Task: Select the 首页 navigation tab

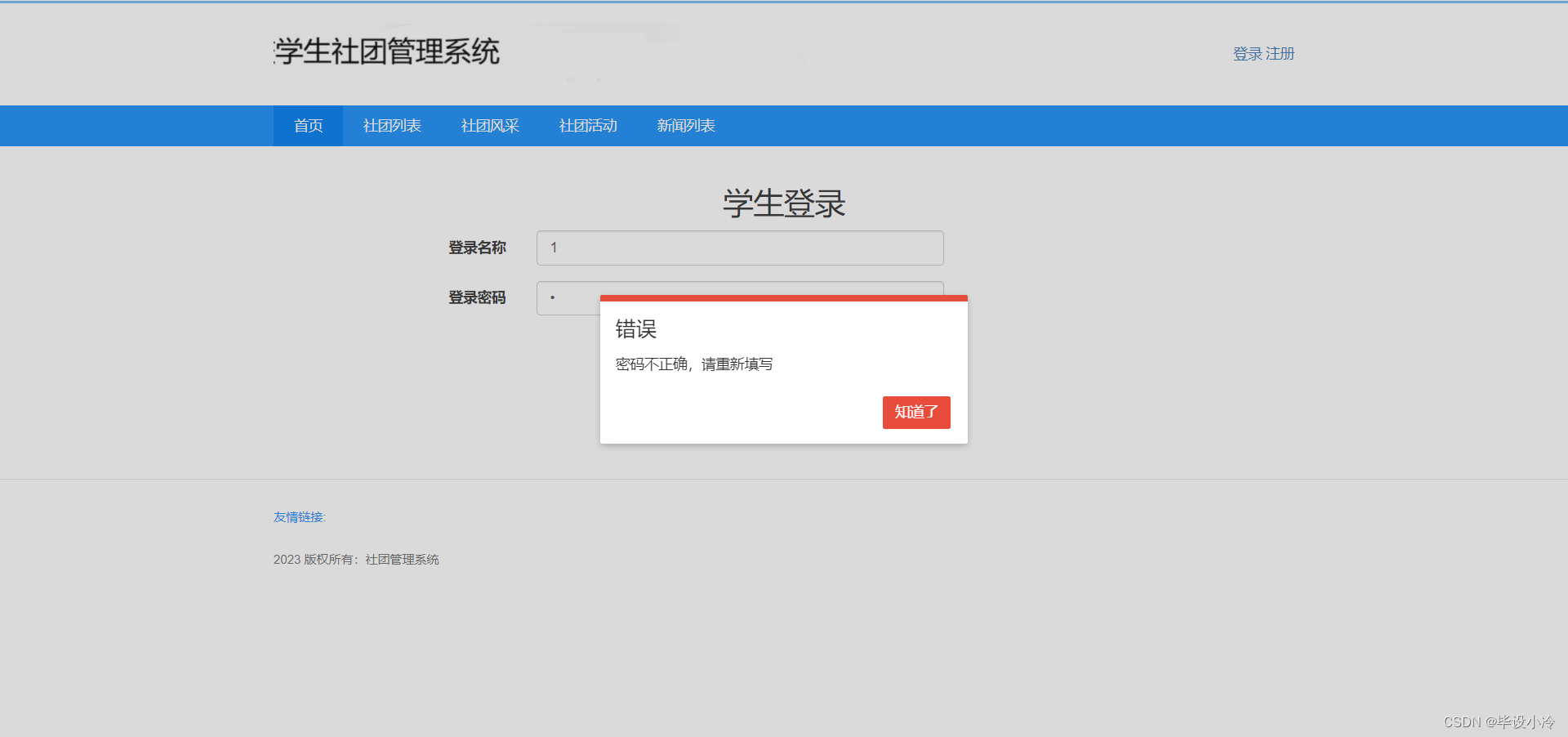Action: tap(307, 125)
